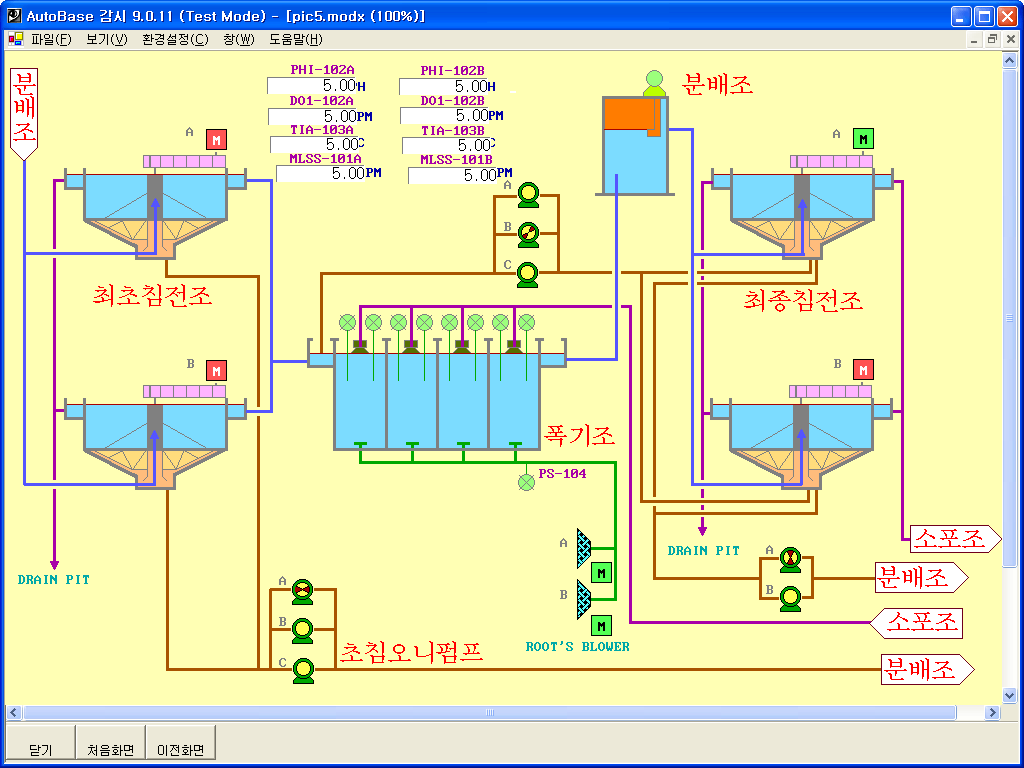This screenshot has width=1024, height=768.
Task: Toggle red motor B of the lower-right settling tank
Action: (863, 370)
